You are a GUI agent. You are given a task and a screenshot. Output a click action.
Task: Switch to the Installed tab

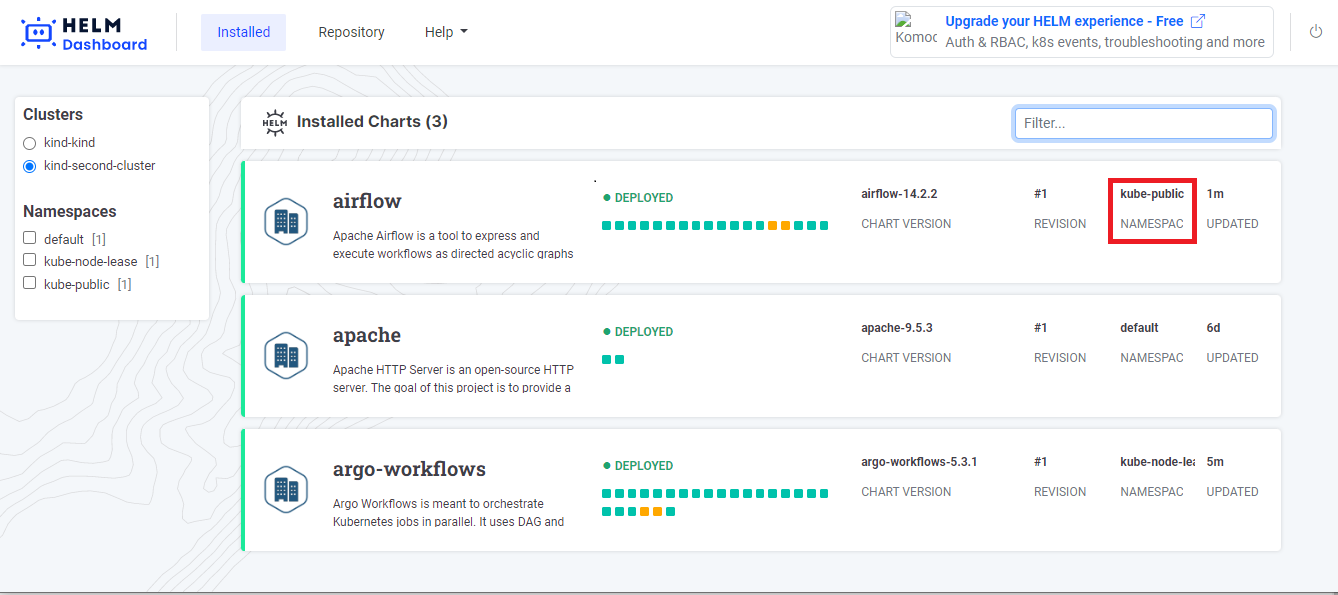pos(243,32)
